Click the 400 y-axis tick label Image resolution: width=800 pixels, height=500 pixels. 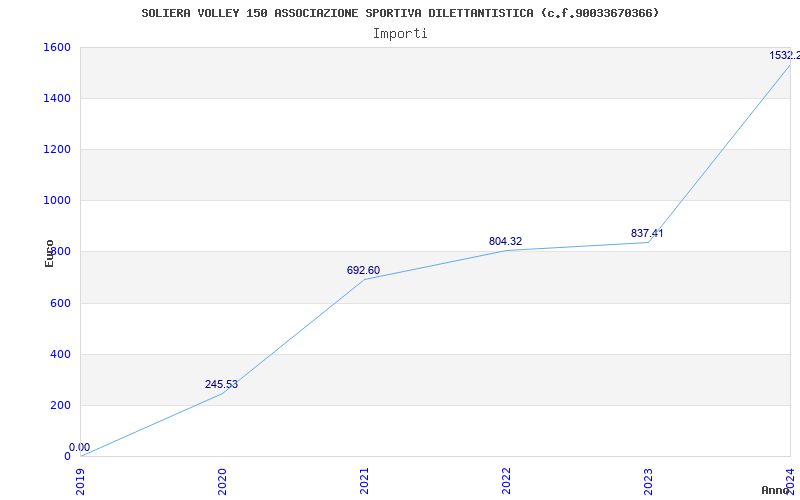[x=60, y=354]
